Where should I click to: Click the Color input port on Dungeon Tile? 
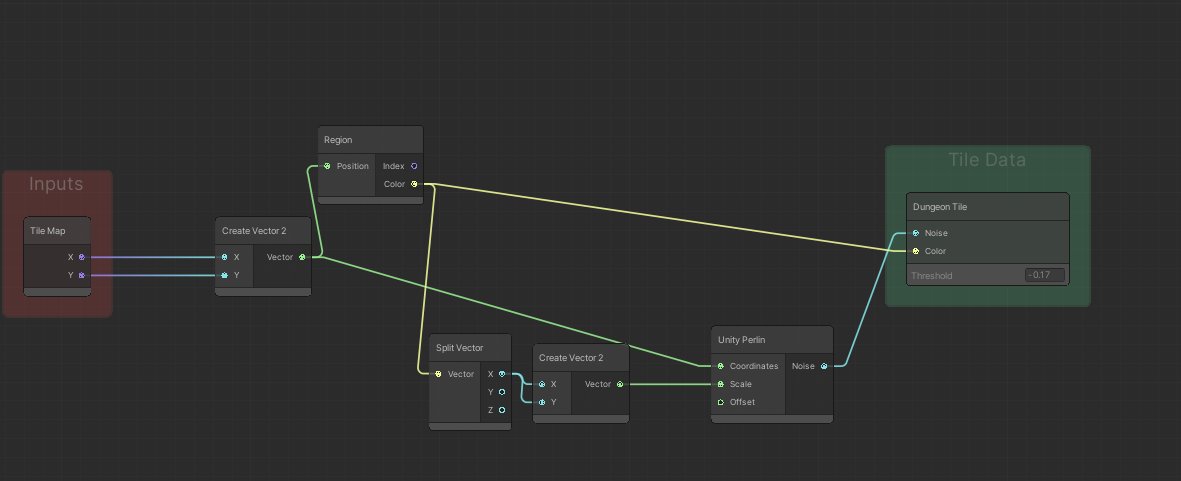(916, 251)
